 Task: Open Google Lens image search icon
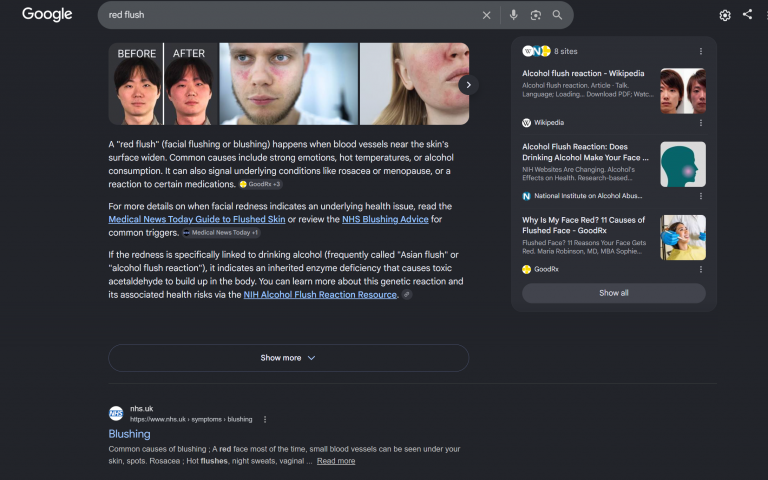tap(535, 15)
